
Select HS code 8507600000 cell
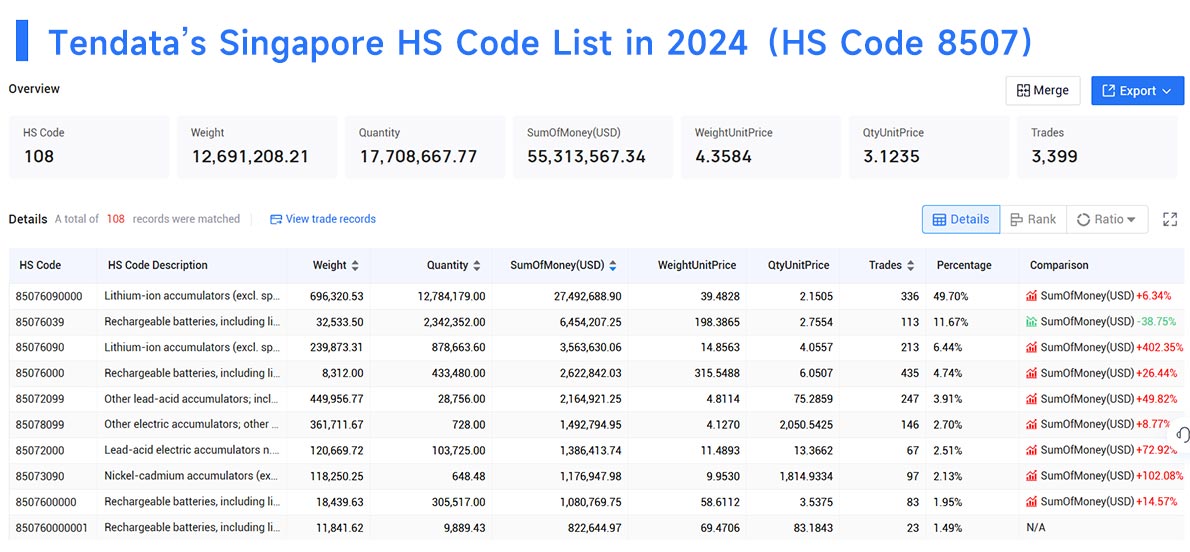coord(46,502)
